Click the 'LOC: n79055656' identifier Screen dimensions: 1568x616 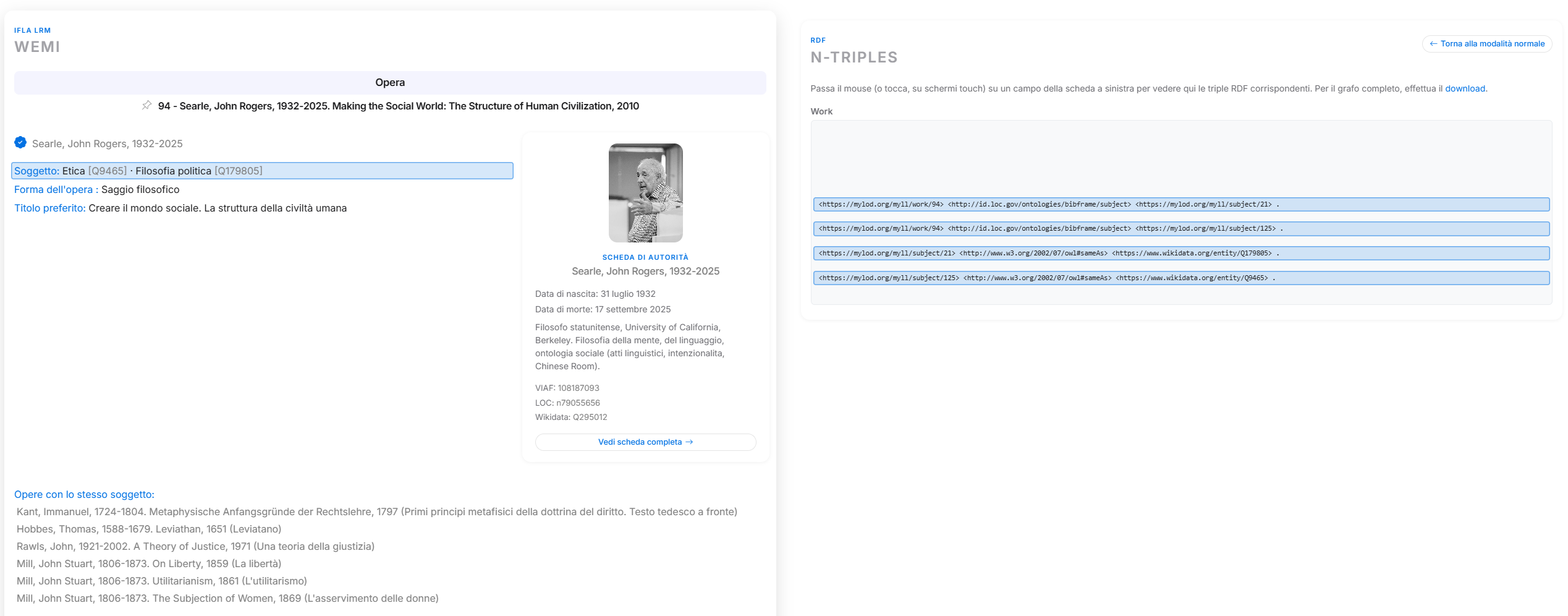pos(567,403)
